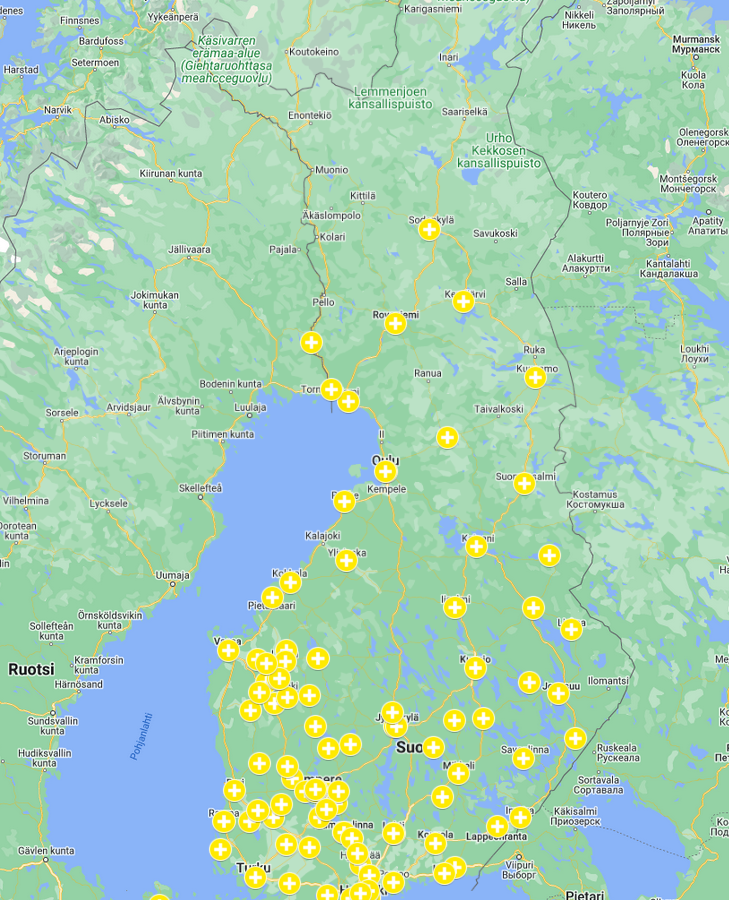Image resolution: width=729 pixels, height=900 pixels.
Task: Click the yellow marker at Sodankylä
Action: pos(429,230)
